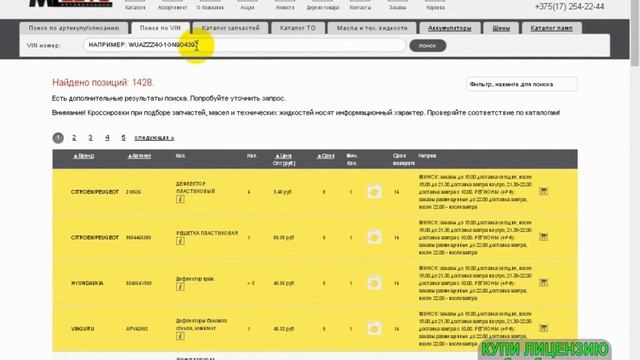Open info icon in the VINGURU row
This screenshot has width=640, height=360.
point(180,336)
